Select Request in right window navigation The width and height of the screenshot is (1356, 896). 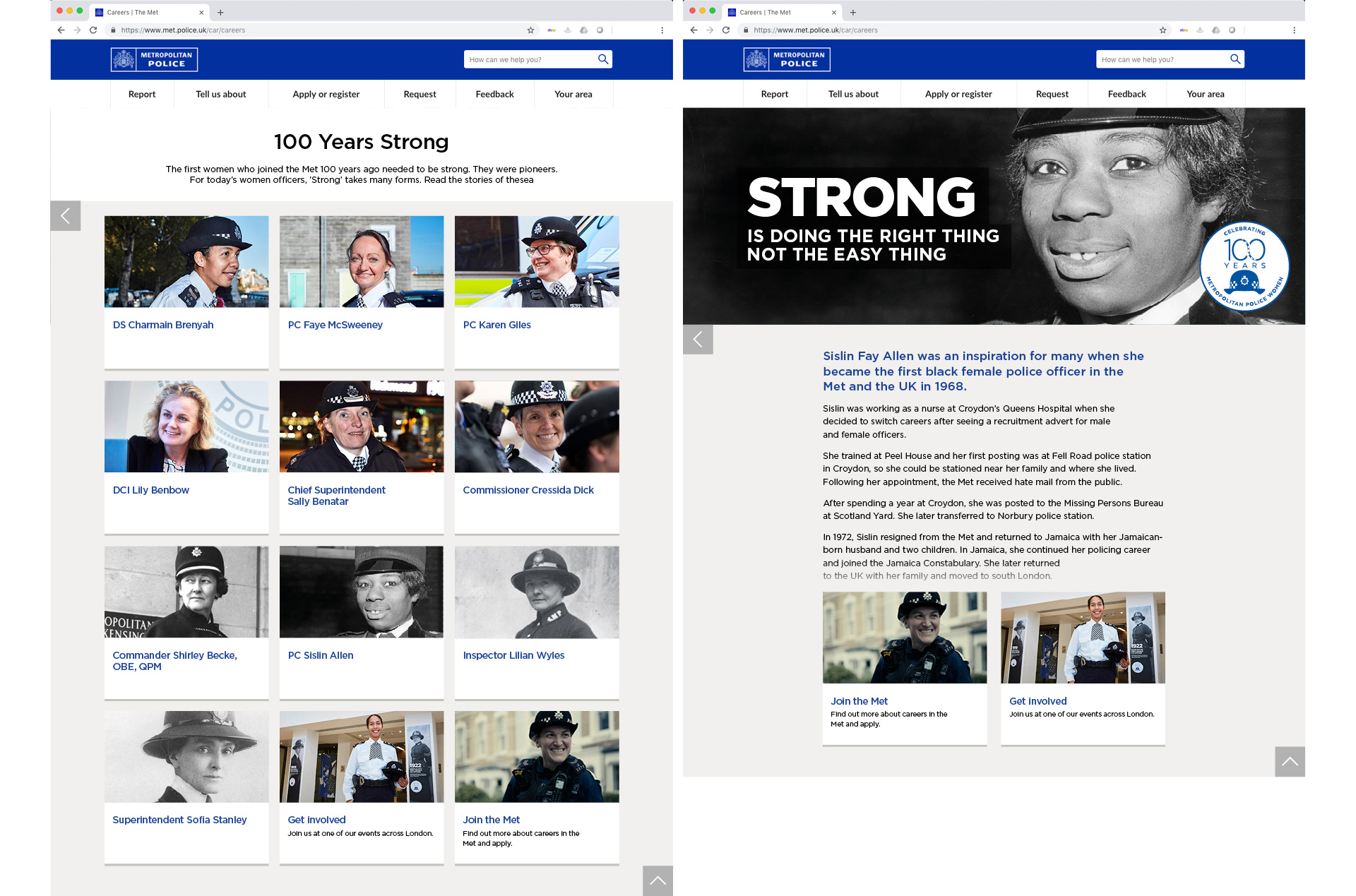[x=1052, y=94]
